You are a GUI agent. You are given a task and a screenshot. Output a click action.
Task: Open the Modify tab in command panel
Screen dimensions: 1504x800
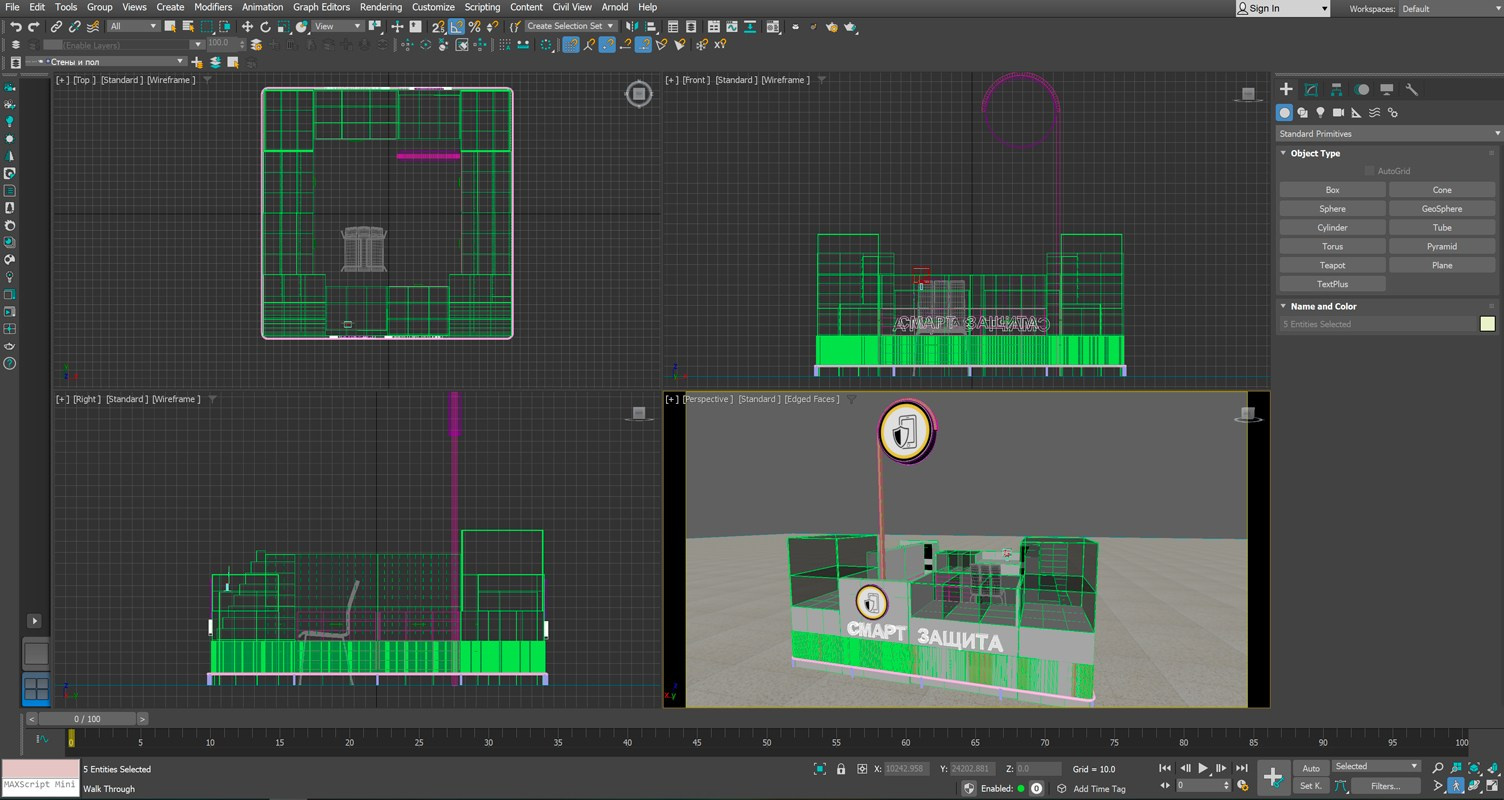click(x=1311, y=90)
